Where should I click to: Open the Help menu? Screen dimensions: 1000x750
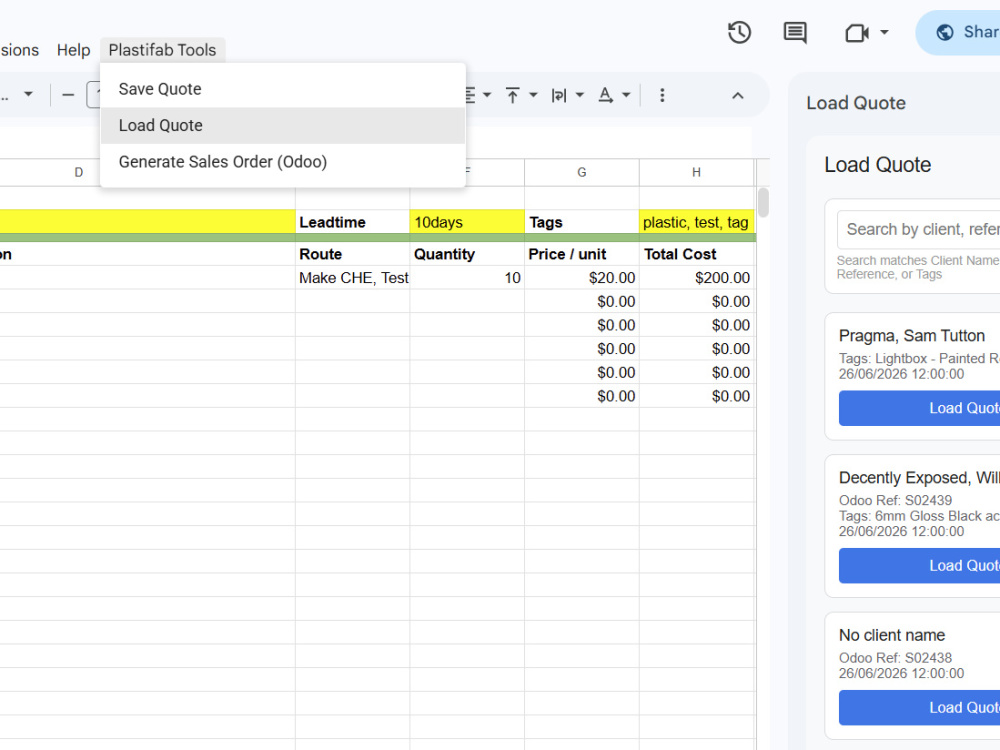73,50
